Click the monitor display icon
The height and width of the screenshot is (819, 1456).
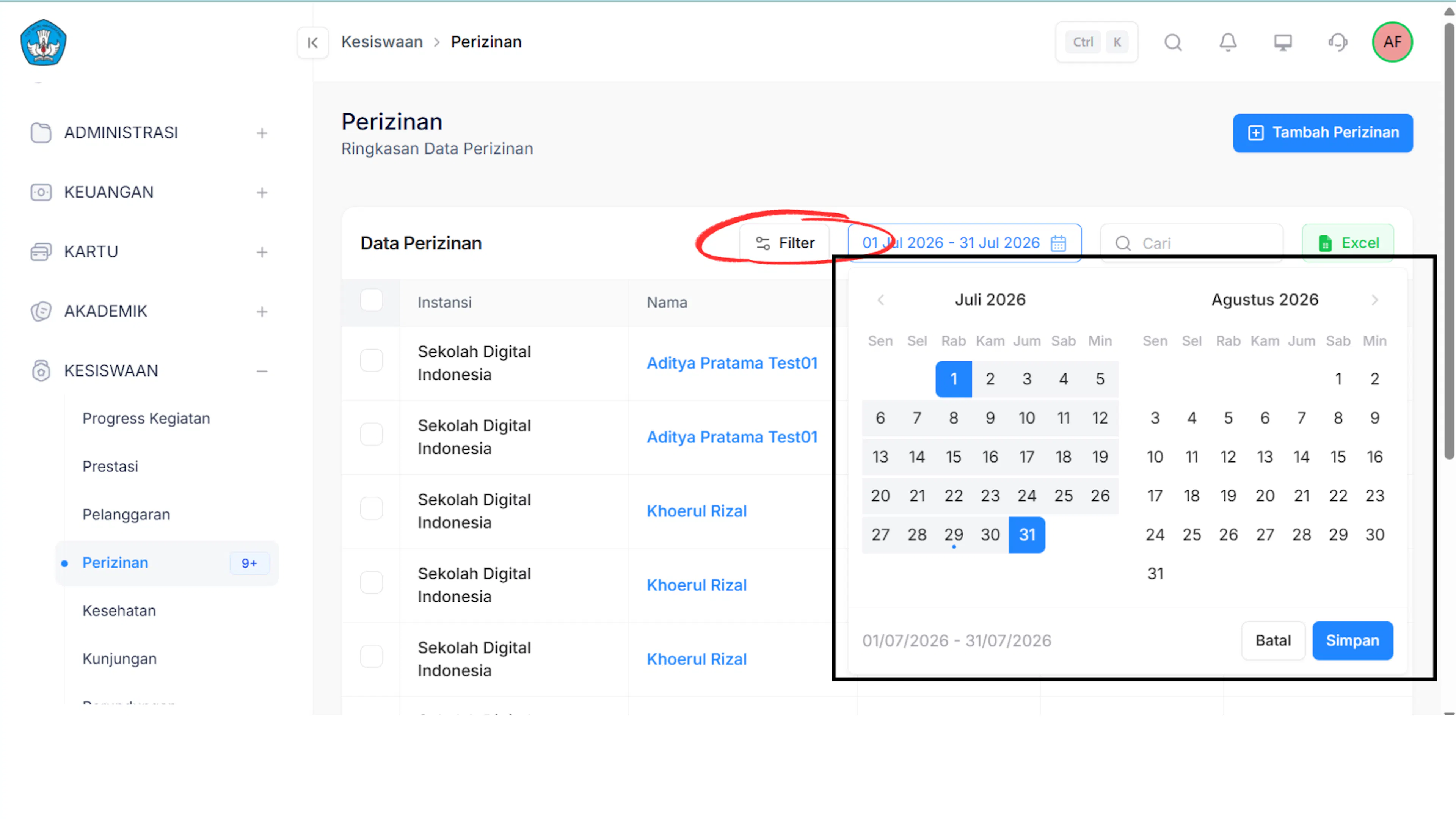point(1282,42)
